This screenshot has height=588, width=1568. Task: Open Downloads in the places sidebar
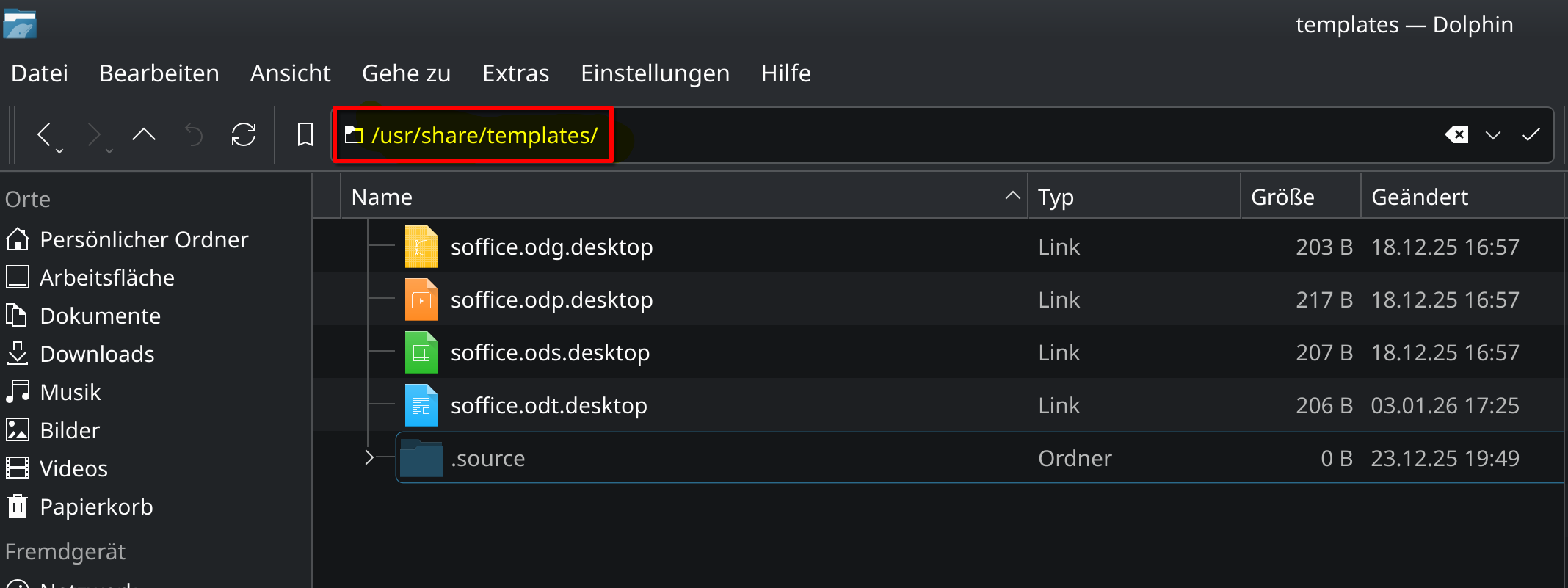coord(97,354)
